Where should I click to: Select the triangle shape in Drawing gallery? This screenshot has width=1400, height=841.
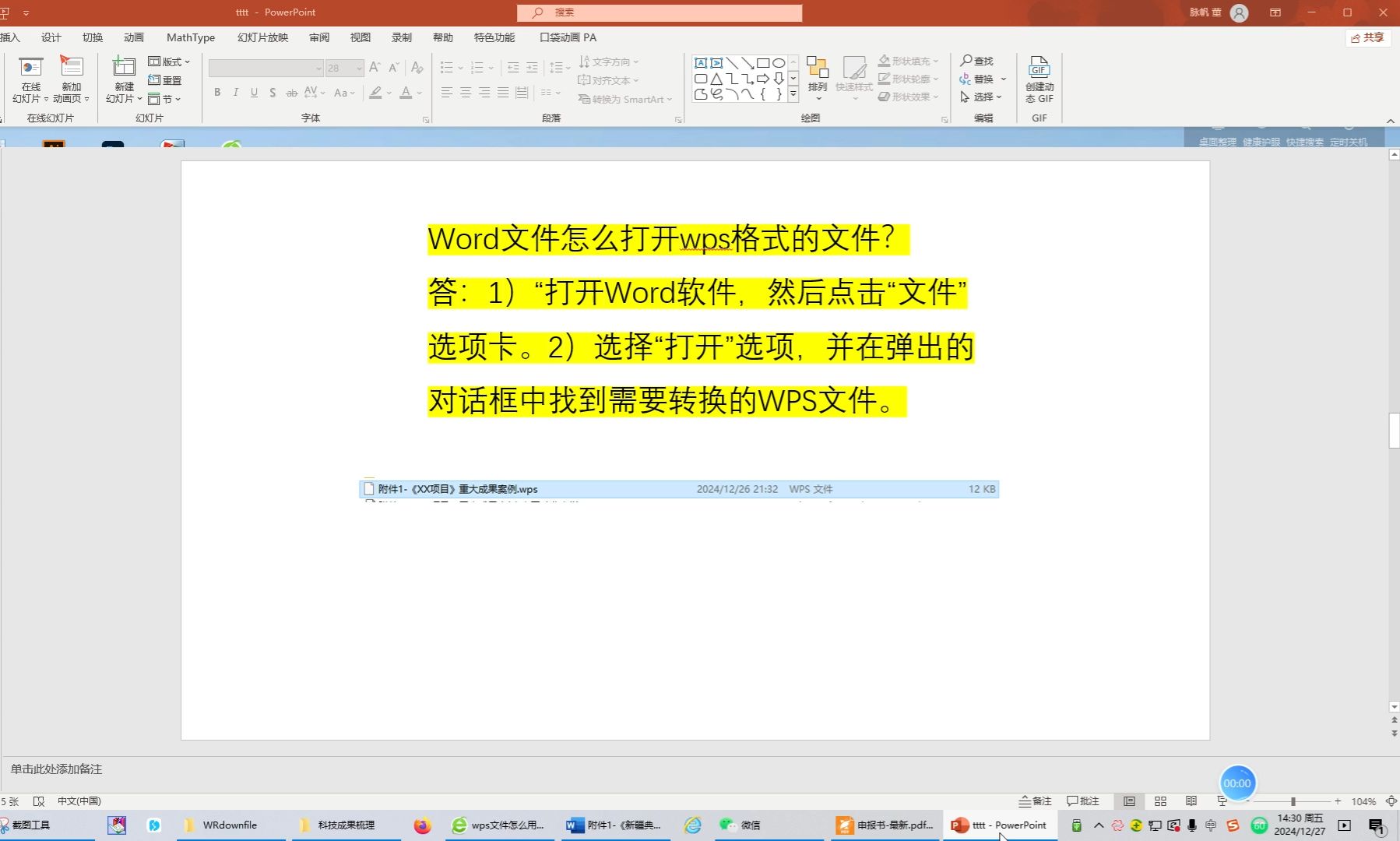click(716, 79)
